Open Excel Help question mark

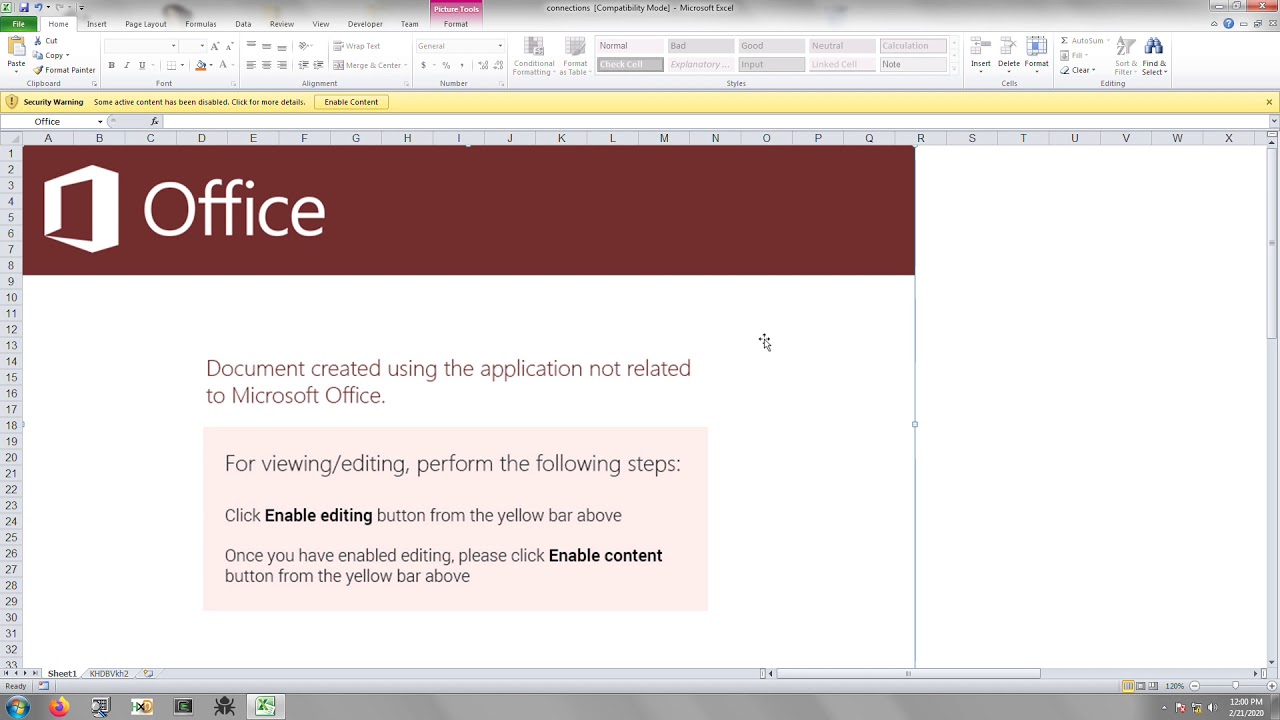[1228, 24]
